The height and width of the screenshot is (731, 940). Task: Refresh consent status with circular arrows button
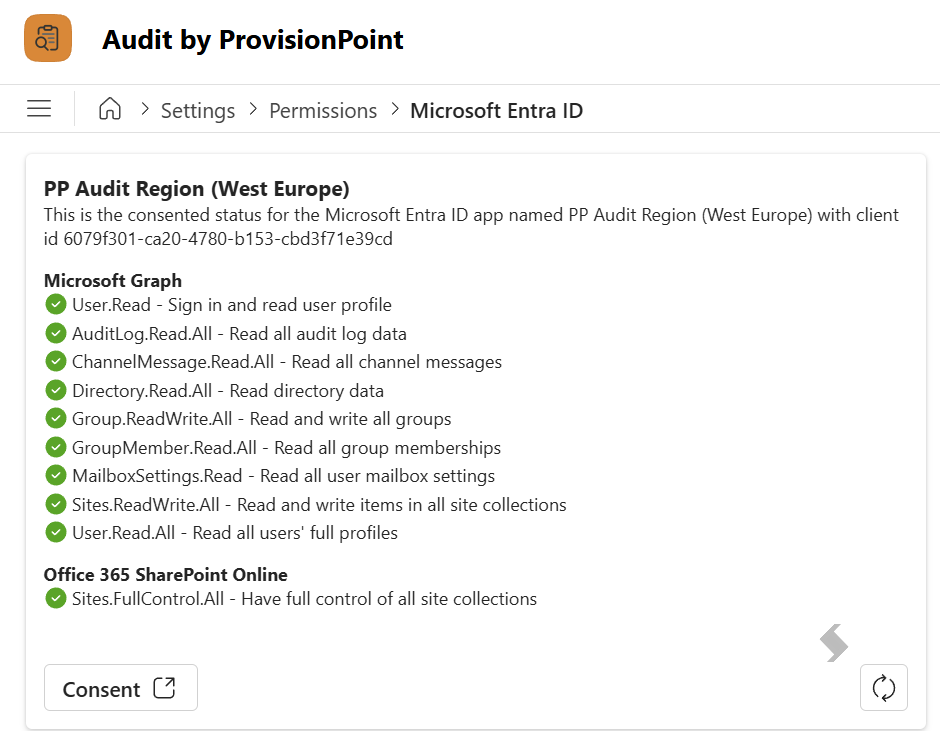click(x=884, y=688)
